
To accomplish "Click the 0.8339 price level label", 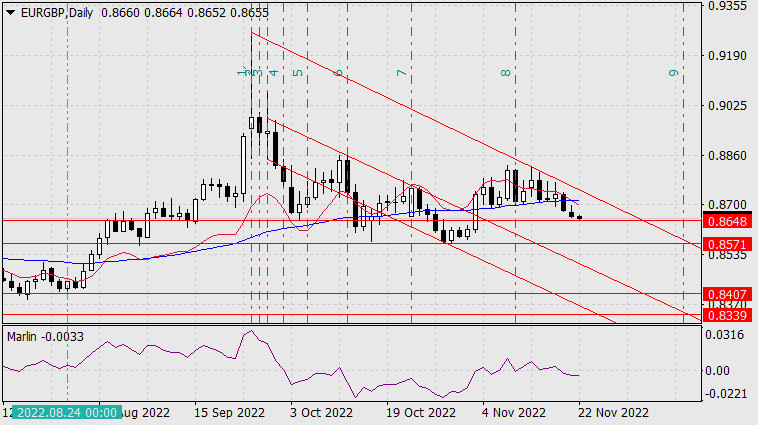I will 728,315.
